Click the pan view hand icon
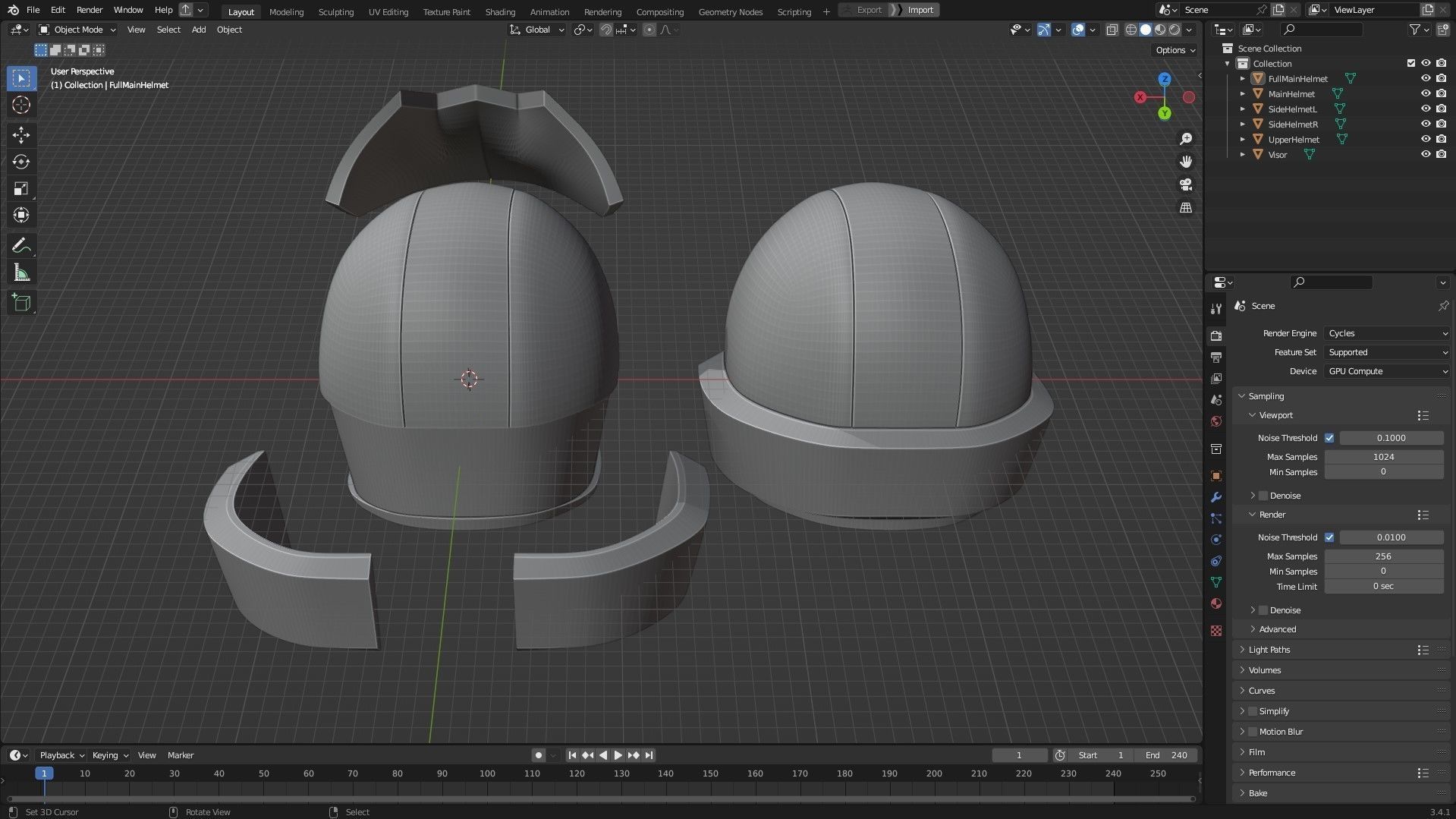The image size is (1456, 819). pyautogui.click(x=1186, y=162)
